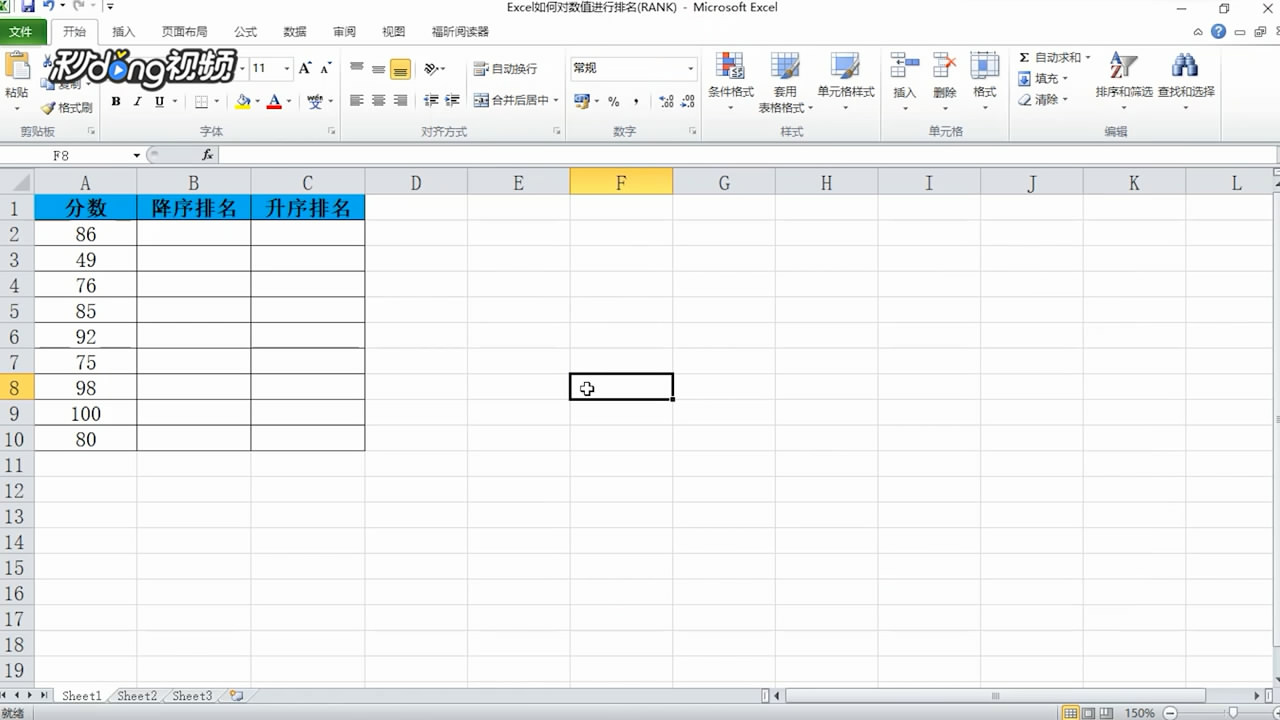This screenshot has width=1280, height=720.
Task: Click the insert function fx icon
Action: tap(207, 155)
